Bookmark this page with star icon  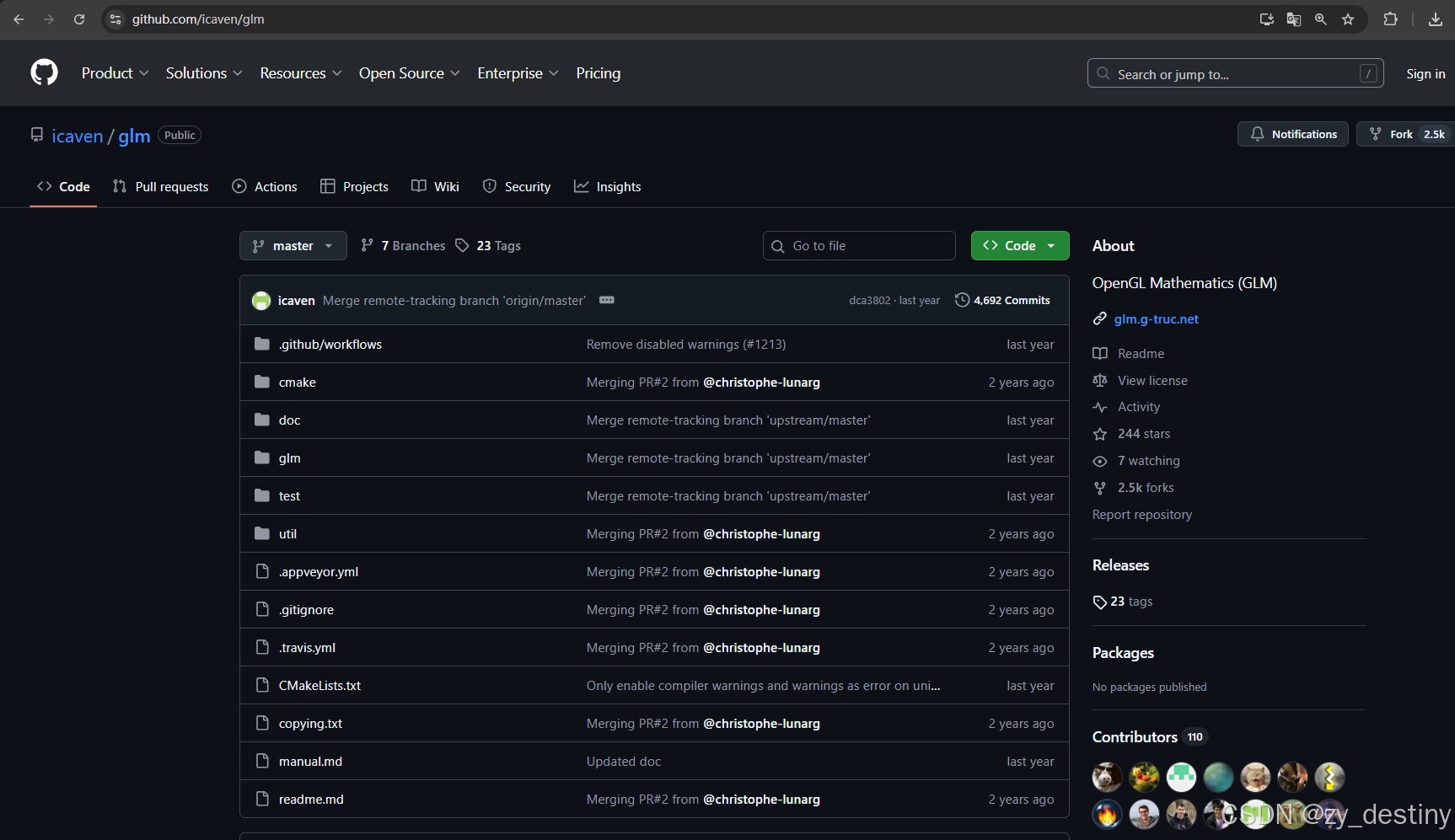point(1348,19)
